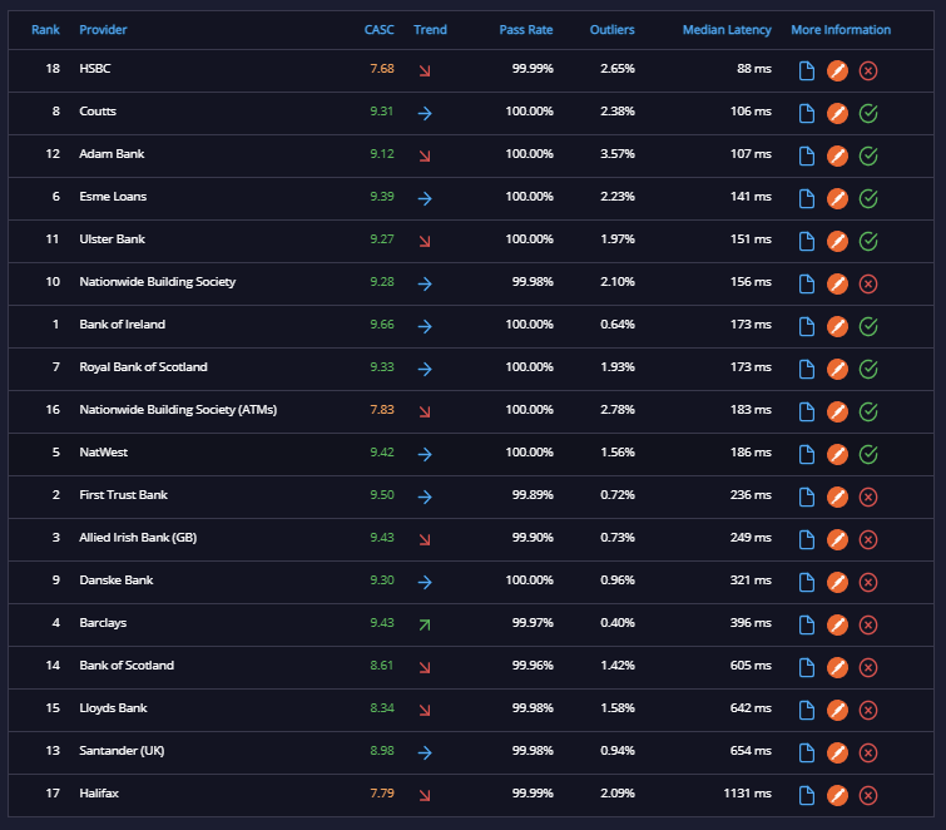Click the blue trend arrow for Danske Bank
The width and height of the screenshot is (946, 830).
425,582
